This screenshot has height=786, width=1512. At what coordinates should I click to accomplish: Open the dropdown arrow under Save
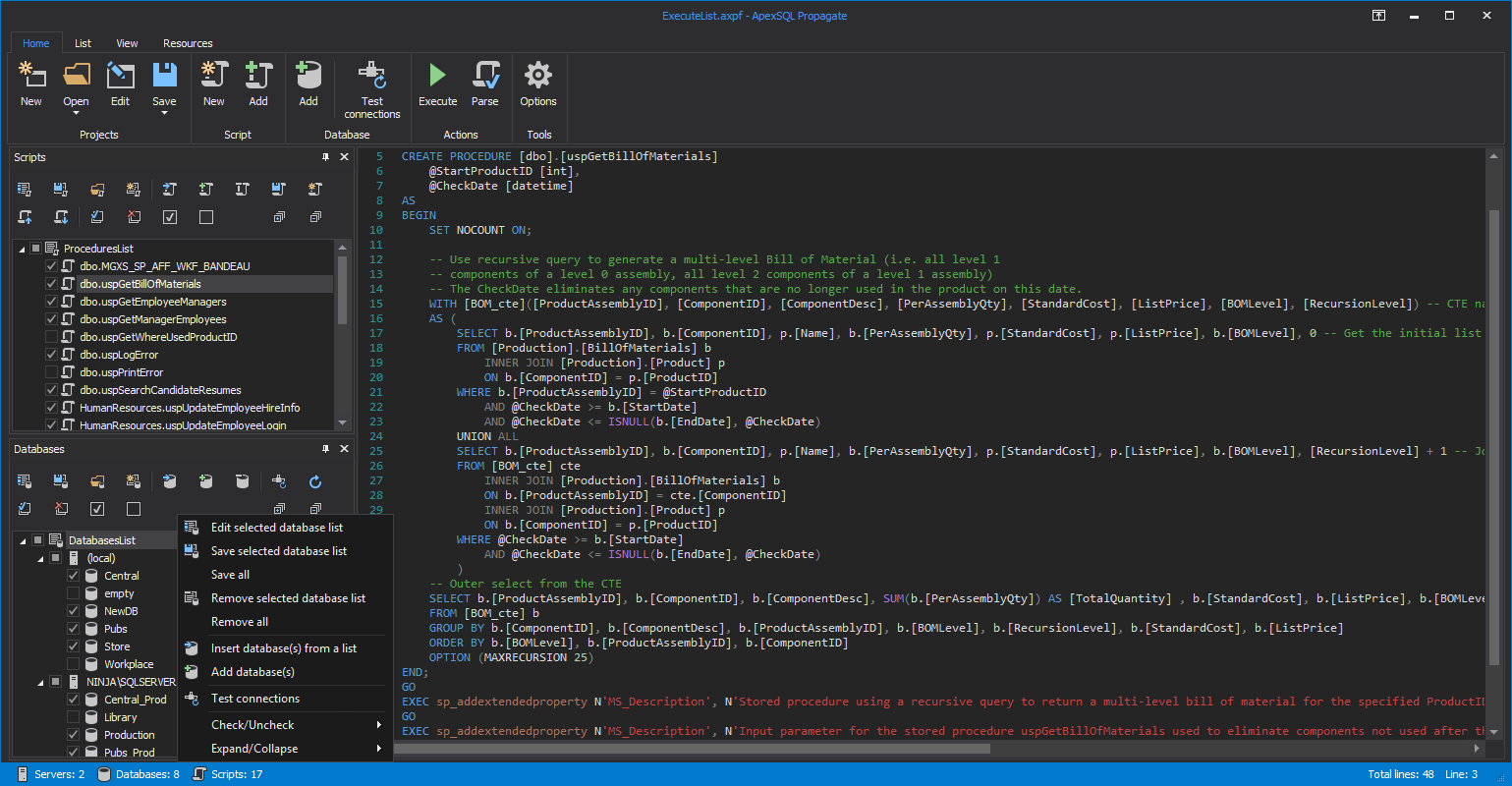click(x=164, y=114)
